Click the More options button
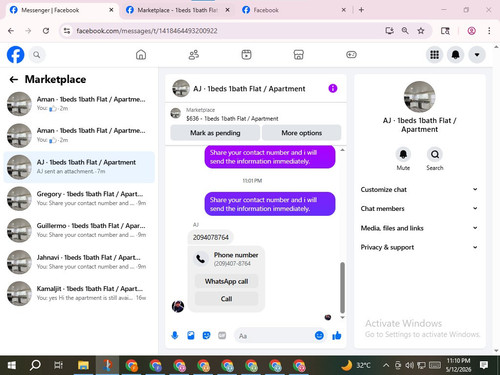This screenshot has width=500, height=375. pyautogui.click(x=302, y=133)
